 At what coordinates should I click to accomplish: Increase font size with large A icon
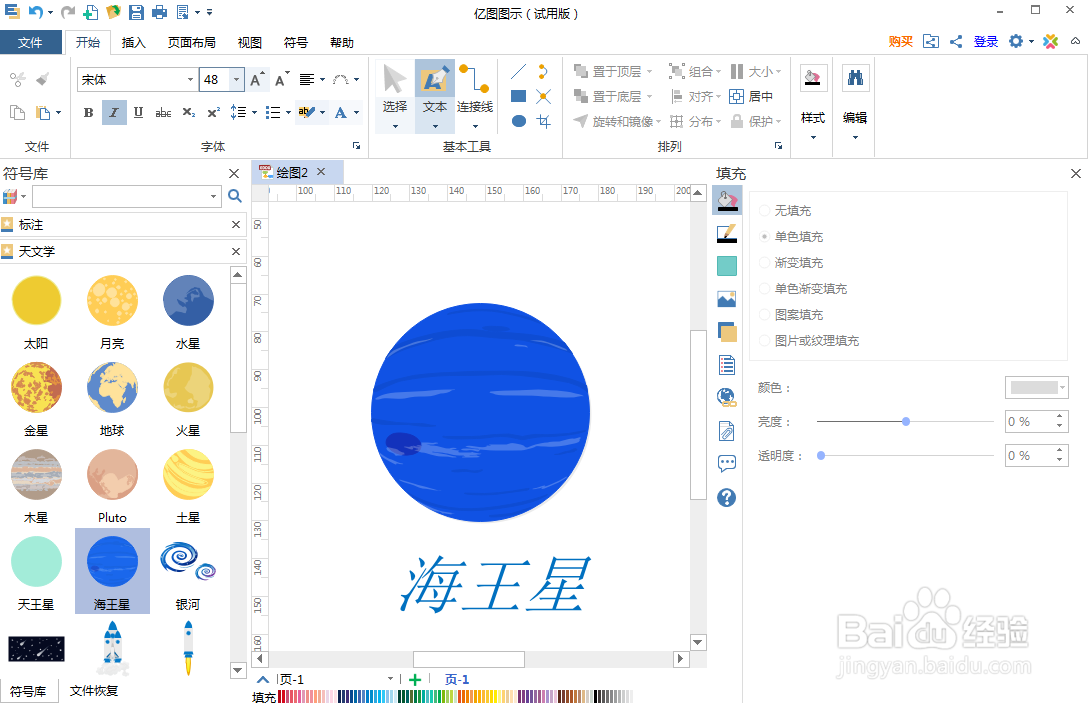point(257,80)
